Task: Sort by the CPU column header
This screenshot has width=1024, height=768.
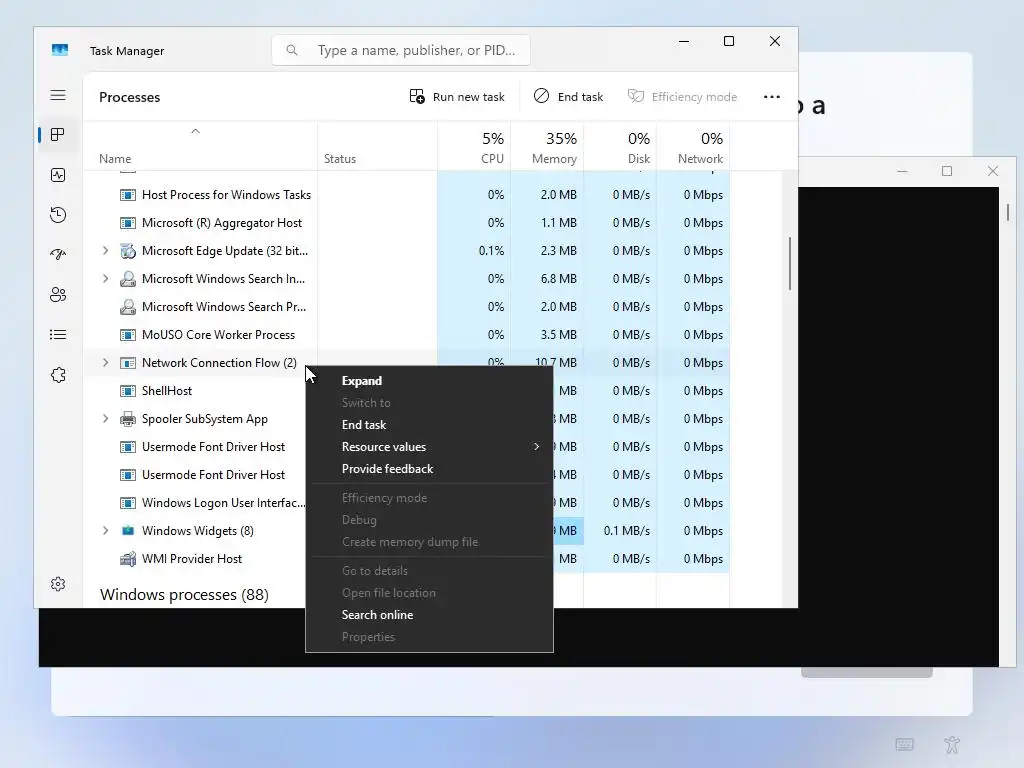Action: point(473,147)
